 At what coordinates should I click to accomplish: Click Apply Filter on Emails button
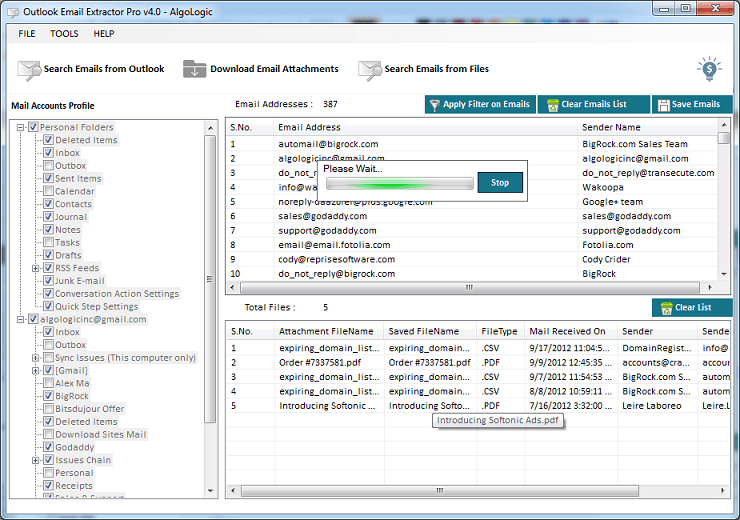click(480, 104)
